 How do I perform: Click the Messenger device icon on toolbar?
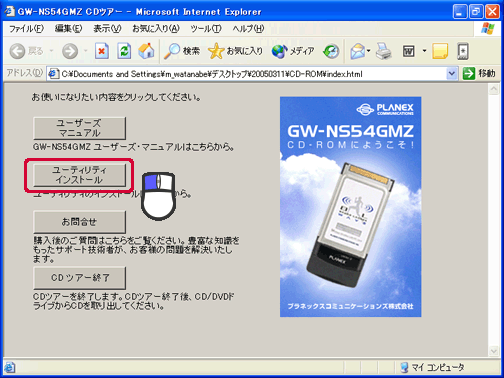tap(463, 51)
